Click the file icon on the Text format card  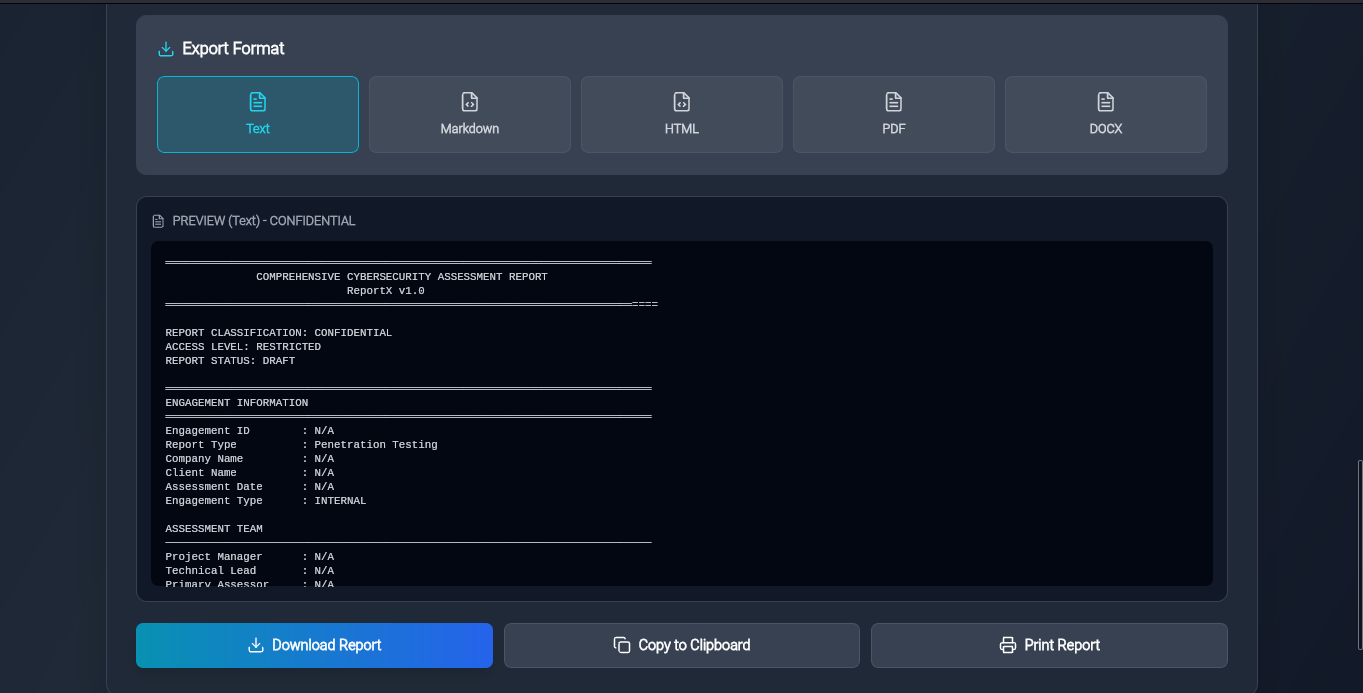pyautogui.click(x=257, y=101)
